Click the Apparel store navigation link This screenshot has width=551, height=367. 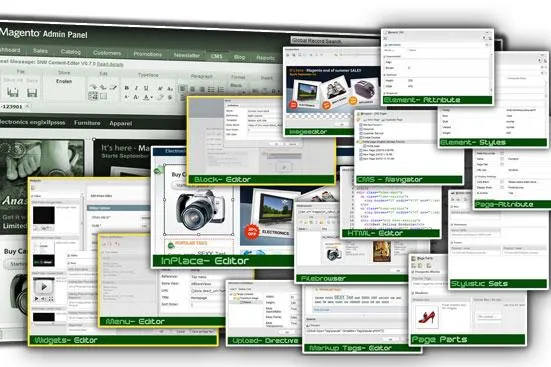pos(121,124)
